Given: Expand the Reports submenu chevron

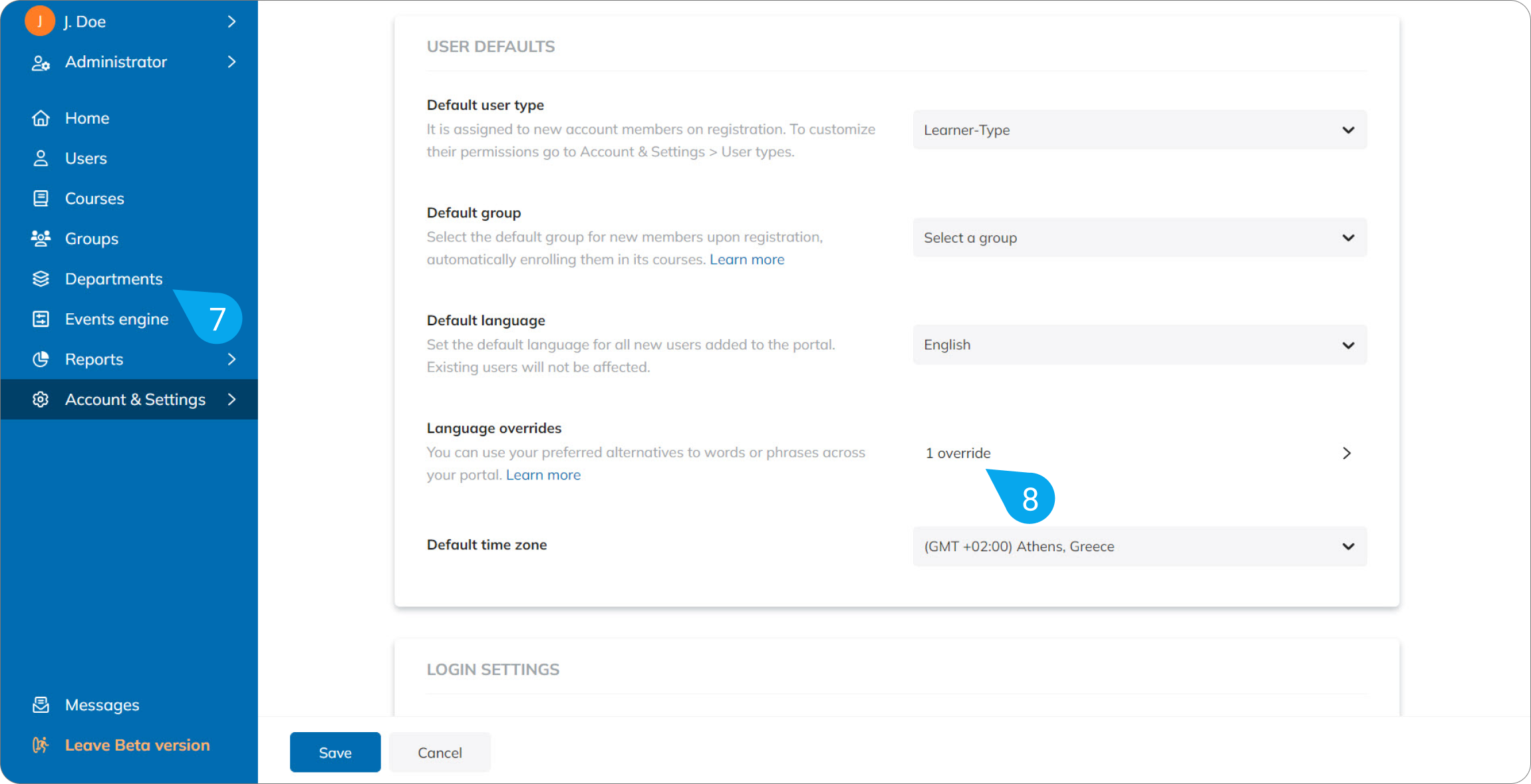Looking at the screenshot, I should [231, 359].
